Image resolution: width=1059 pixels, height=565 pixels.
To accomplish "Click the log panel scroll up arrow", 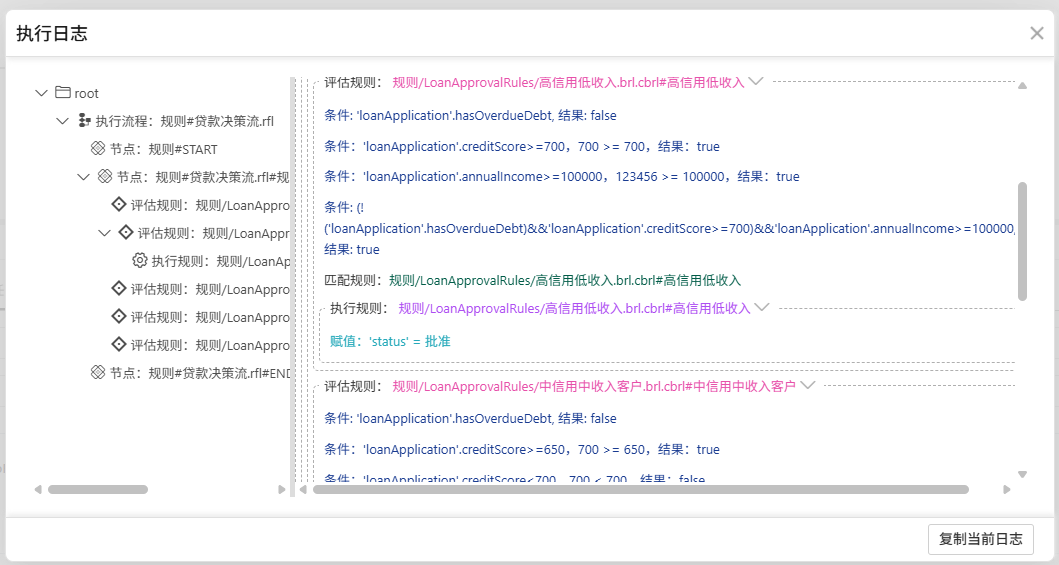I will 1022,86.
